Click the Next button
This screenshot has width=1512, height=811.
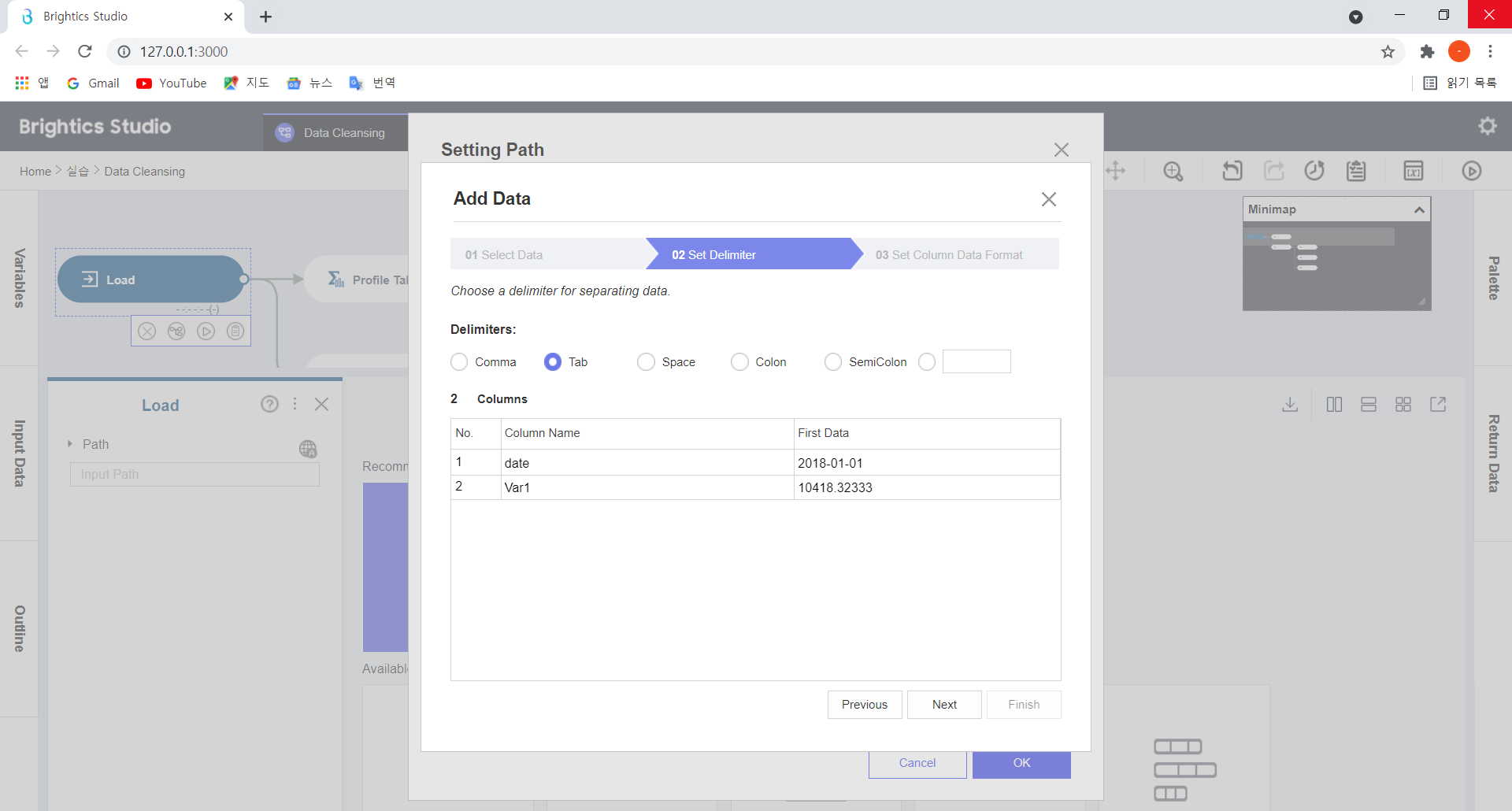(x=944, y=705)
